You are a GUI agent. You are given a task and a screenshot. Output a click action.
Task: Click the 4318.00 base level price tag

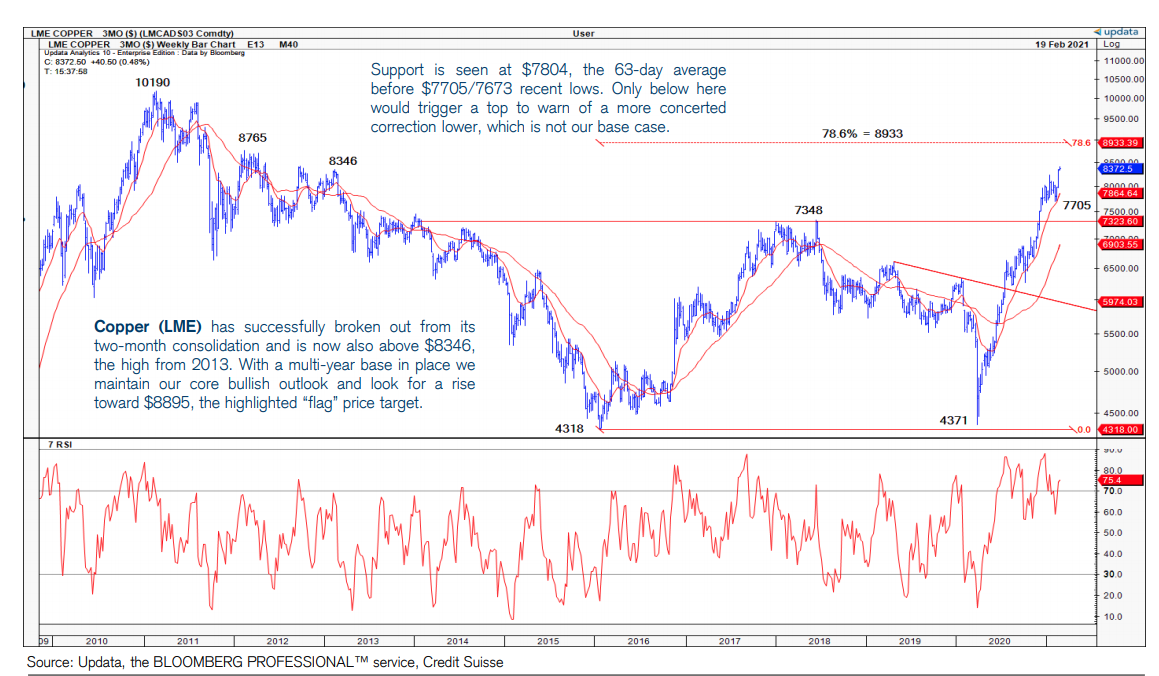[1119, 430]
